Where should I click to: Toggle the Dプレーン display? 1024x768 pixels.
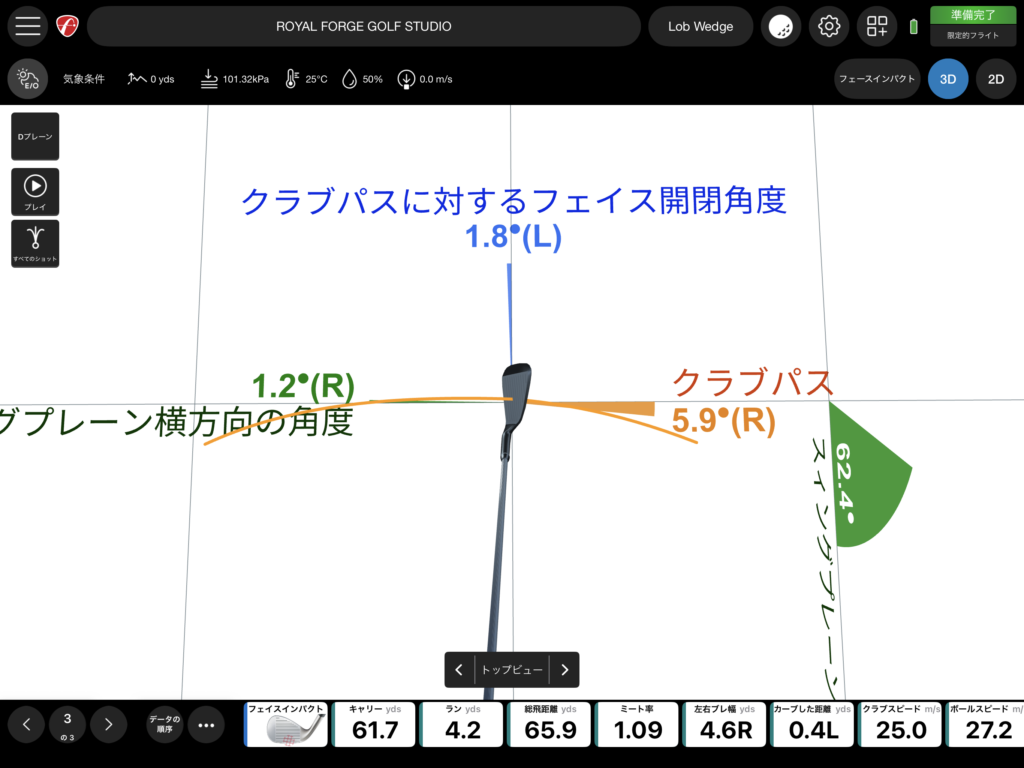(35, 136)
